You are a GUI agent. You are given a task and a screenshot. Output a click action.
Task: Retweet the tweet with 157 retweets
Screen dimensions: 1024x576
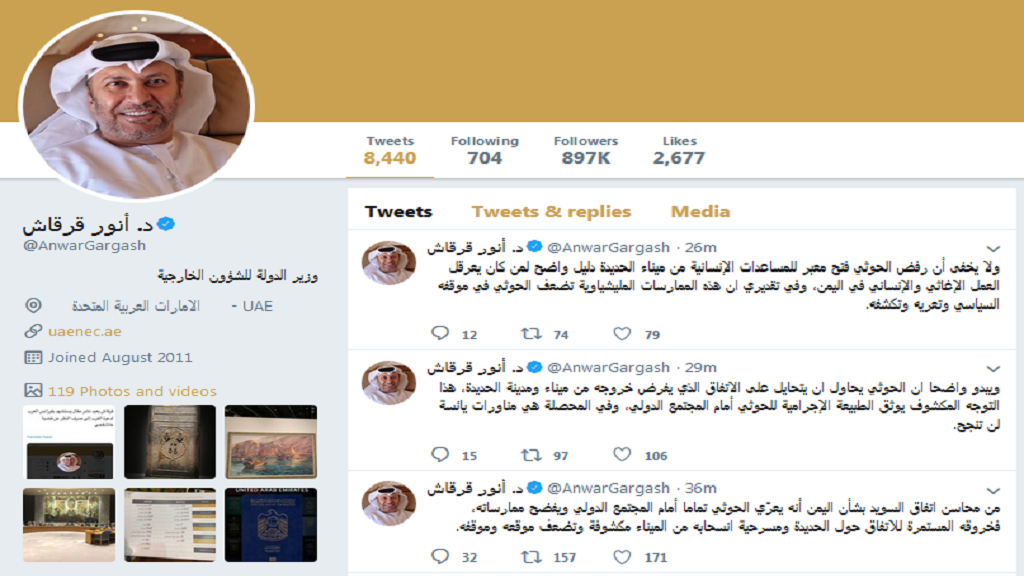[x=531, y=556]
